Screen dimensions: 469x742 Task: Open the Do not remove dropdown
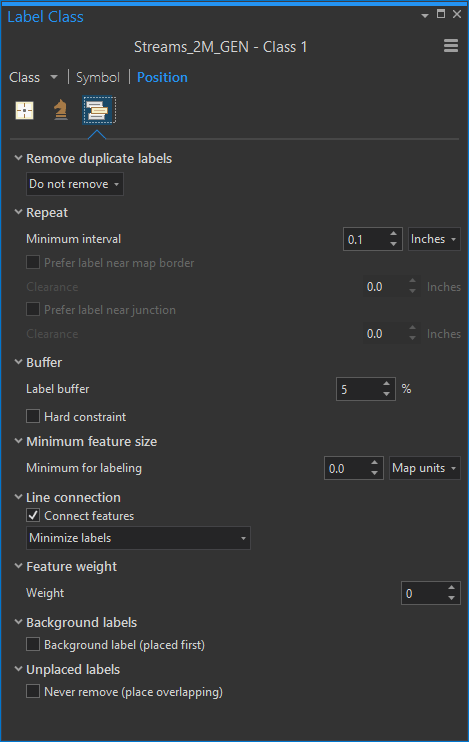tap(75, 184)
